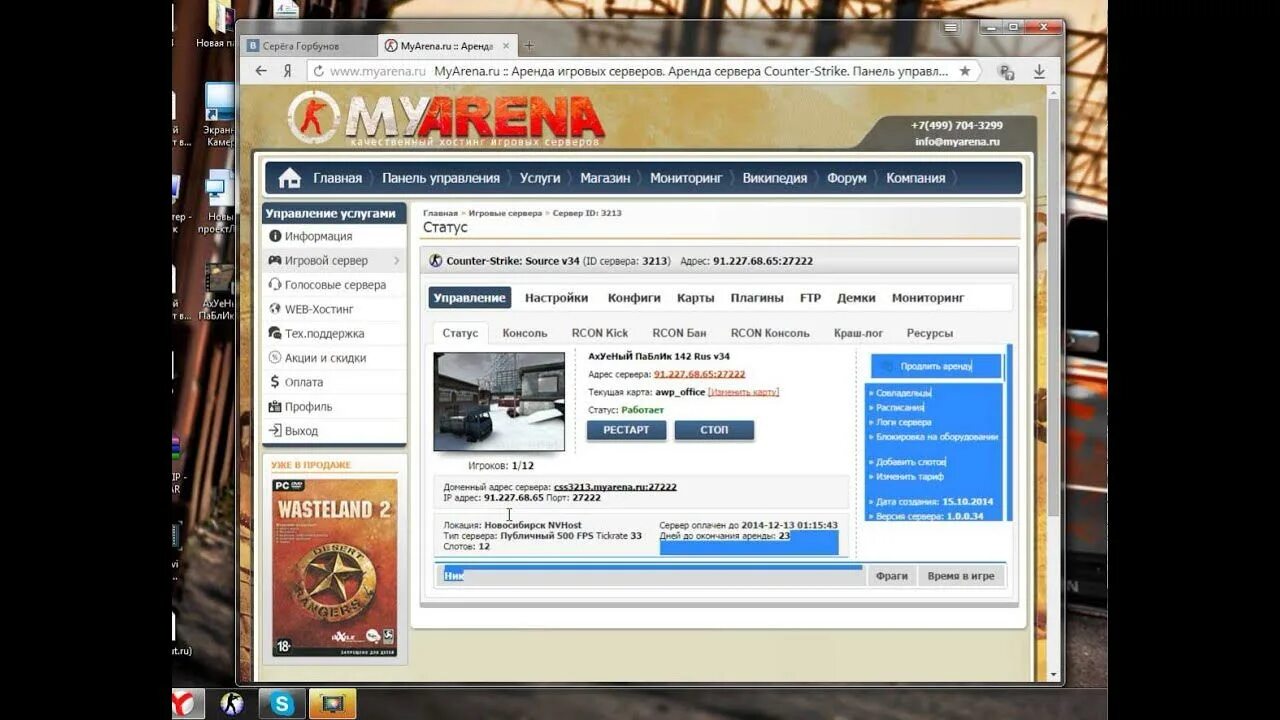
Task: Open Блокировка на оборудовании link
Action: pos(936,437)
